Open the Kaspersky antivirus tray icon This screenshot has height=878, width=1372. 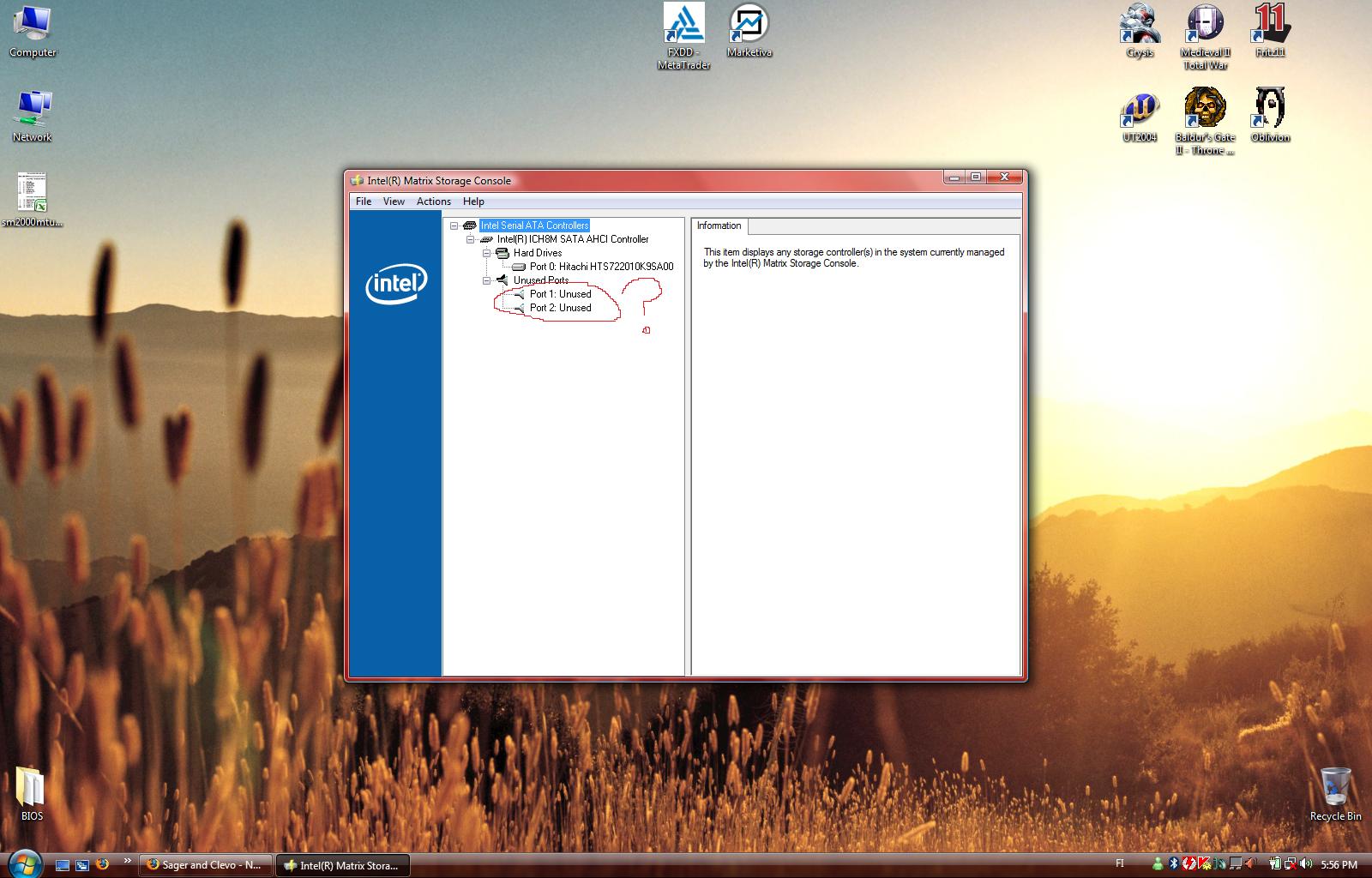point(1203,864)
